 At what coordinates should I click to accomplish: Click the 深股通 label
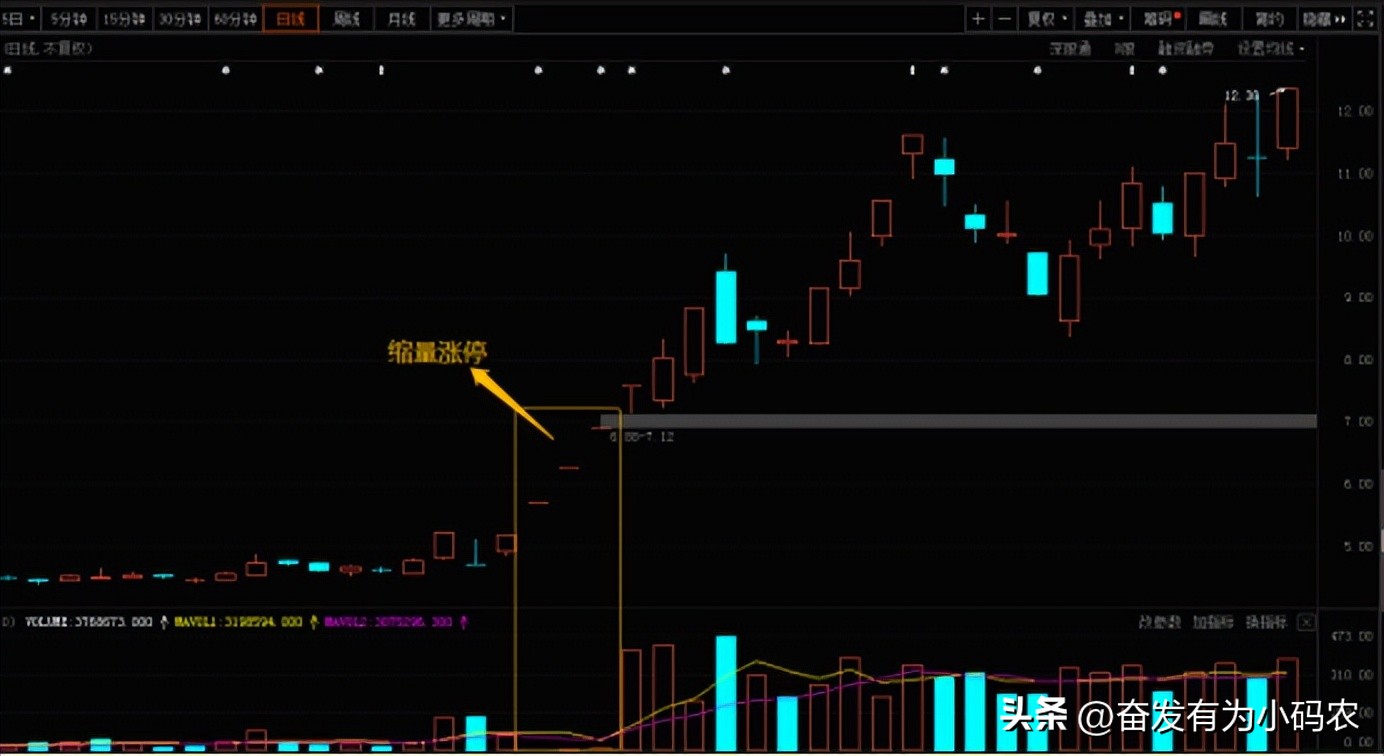1070,48
